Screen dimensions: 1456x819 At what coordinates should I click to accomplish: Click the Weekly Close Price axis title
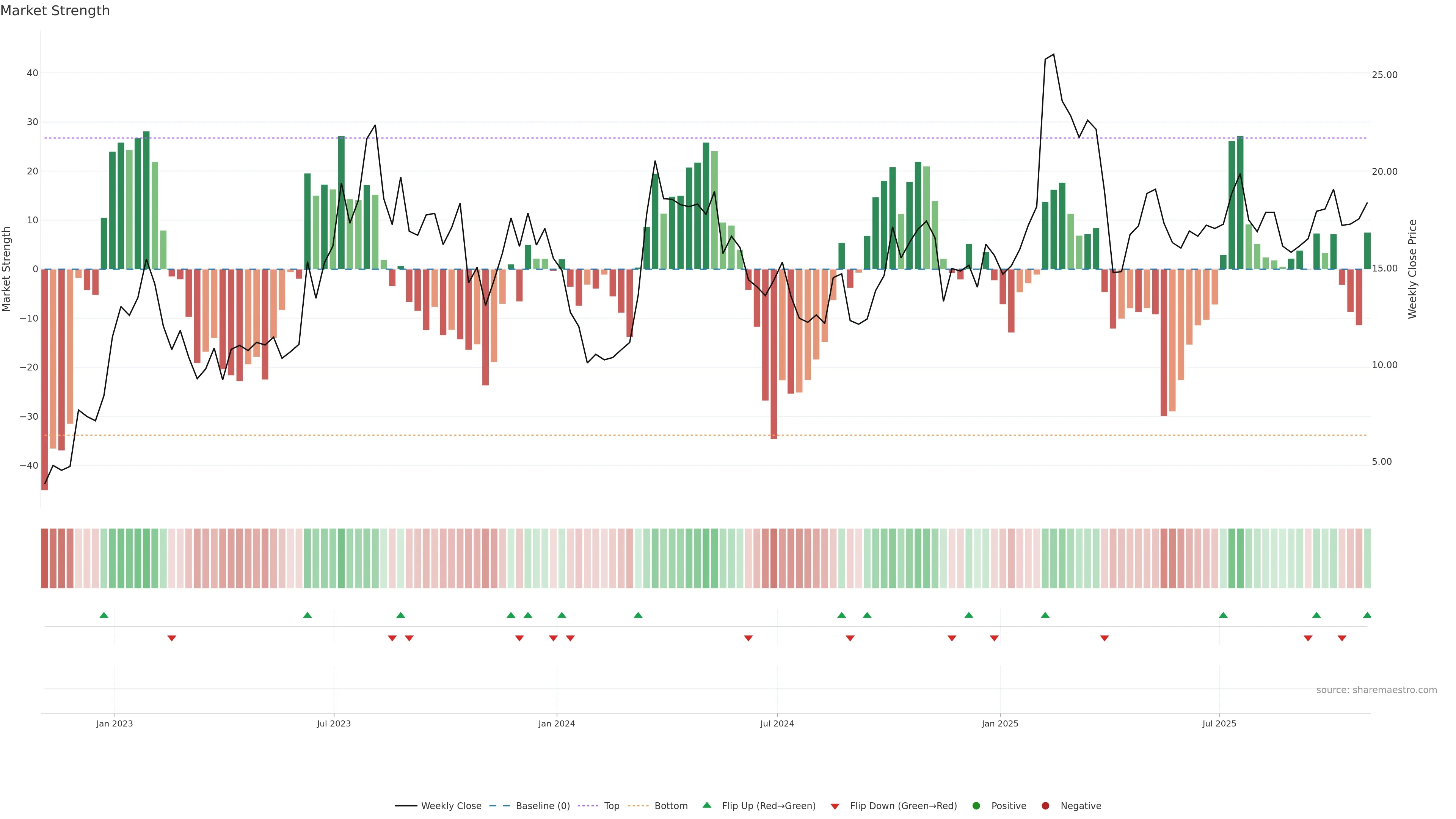pyautogui.click(x=1412, y=269)
